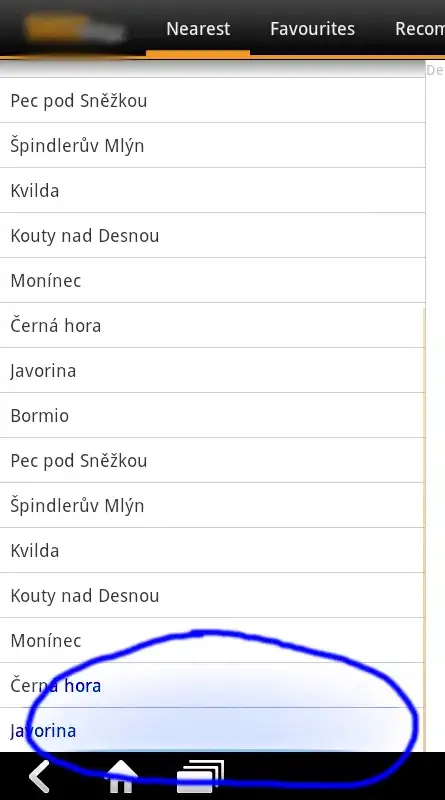Choose the topmost Pec pod Sněžkou entry
The height and width of the screenshot is (800, 445).
click(212, 101)
